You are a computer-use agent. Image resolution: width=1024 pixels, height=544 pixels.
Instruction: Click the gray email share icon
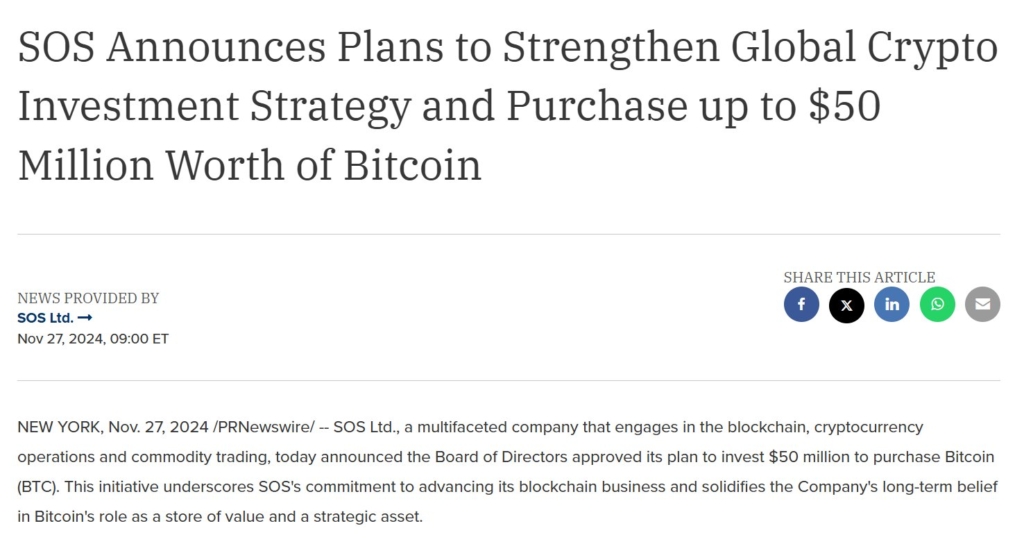pyautogui.click(x=982, y=305)
